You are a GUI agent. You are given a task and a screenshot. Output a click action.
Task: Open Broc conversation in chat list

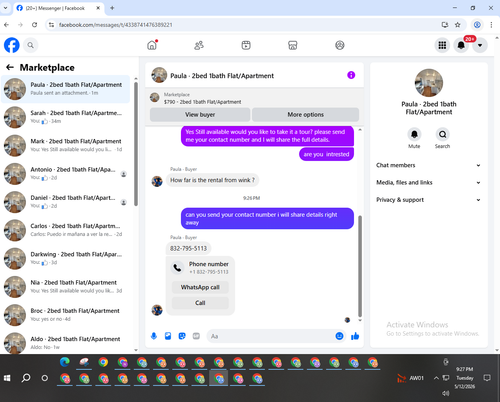click(x=66, y=315)
